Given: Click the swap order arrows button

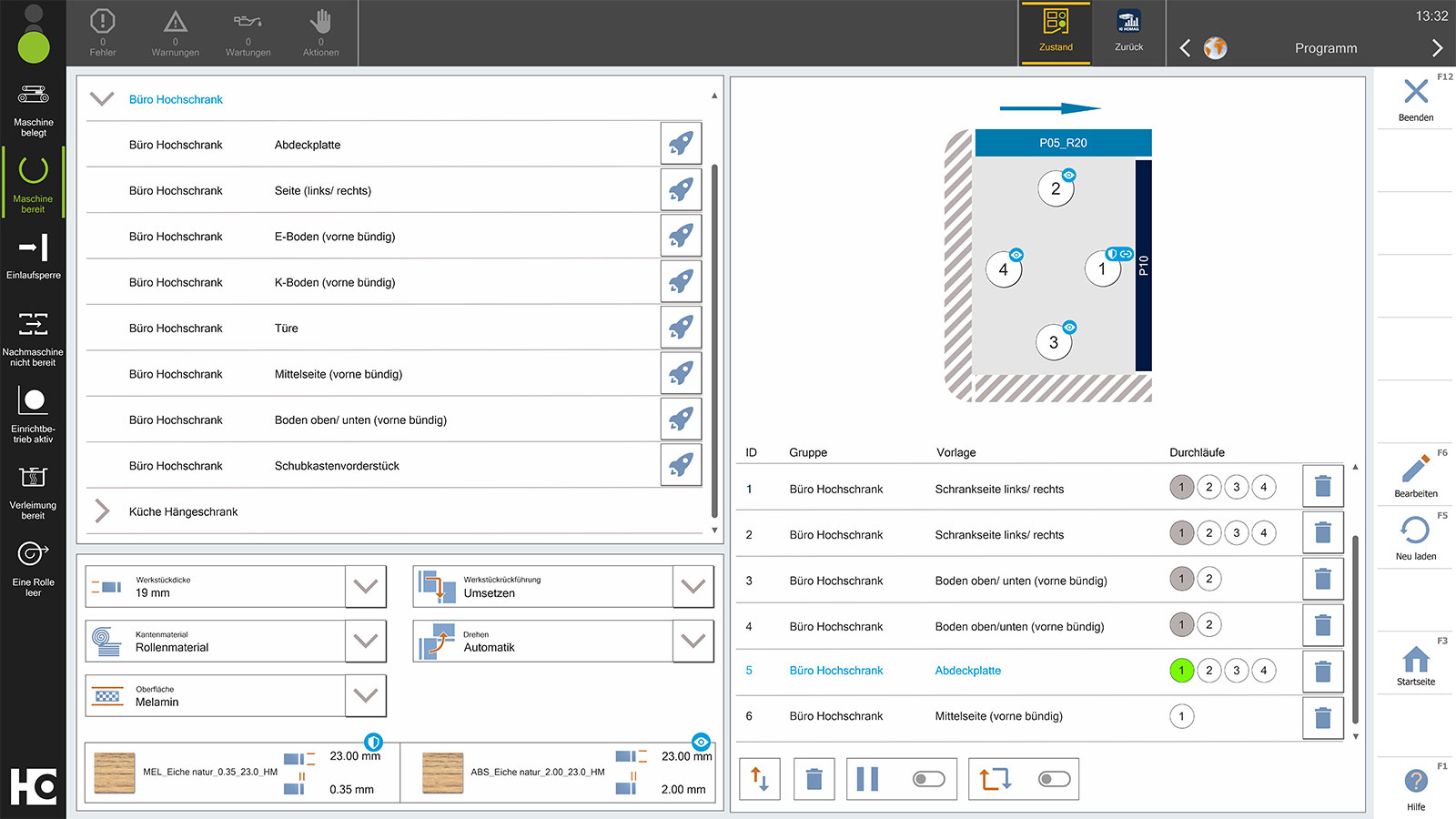Looking at the screenshot, I should (x=760, y=779).
